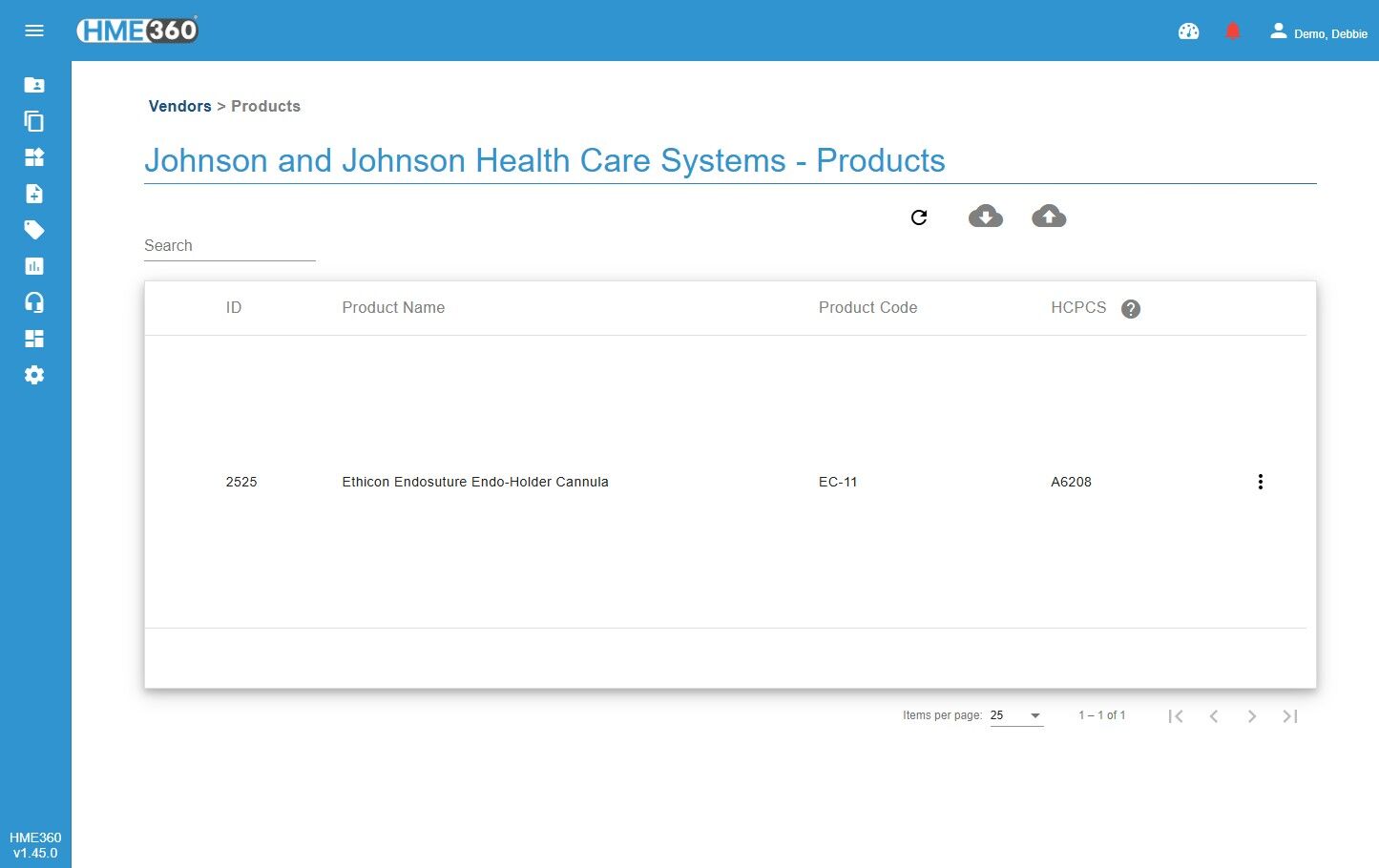Click the cloud upload icon
This screenshot has height=868, width=1379.
pos(1049,217)
